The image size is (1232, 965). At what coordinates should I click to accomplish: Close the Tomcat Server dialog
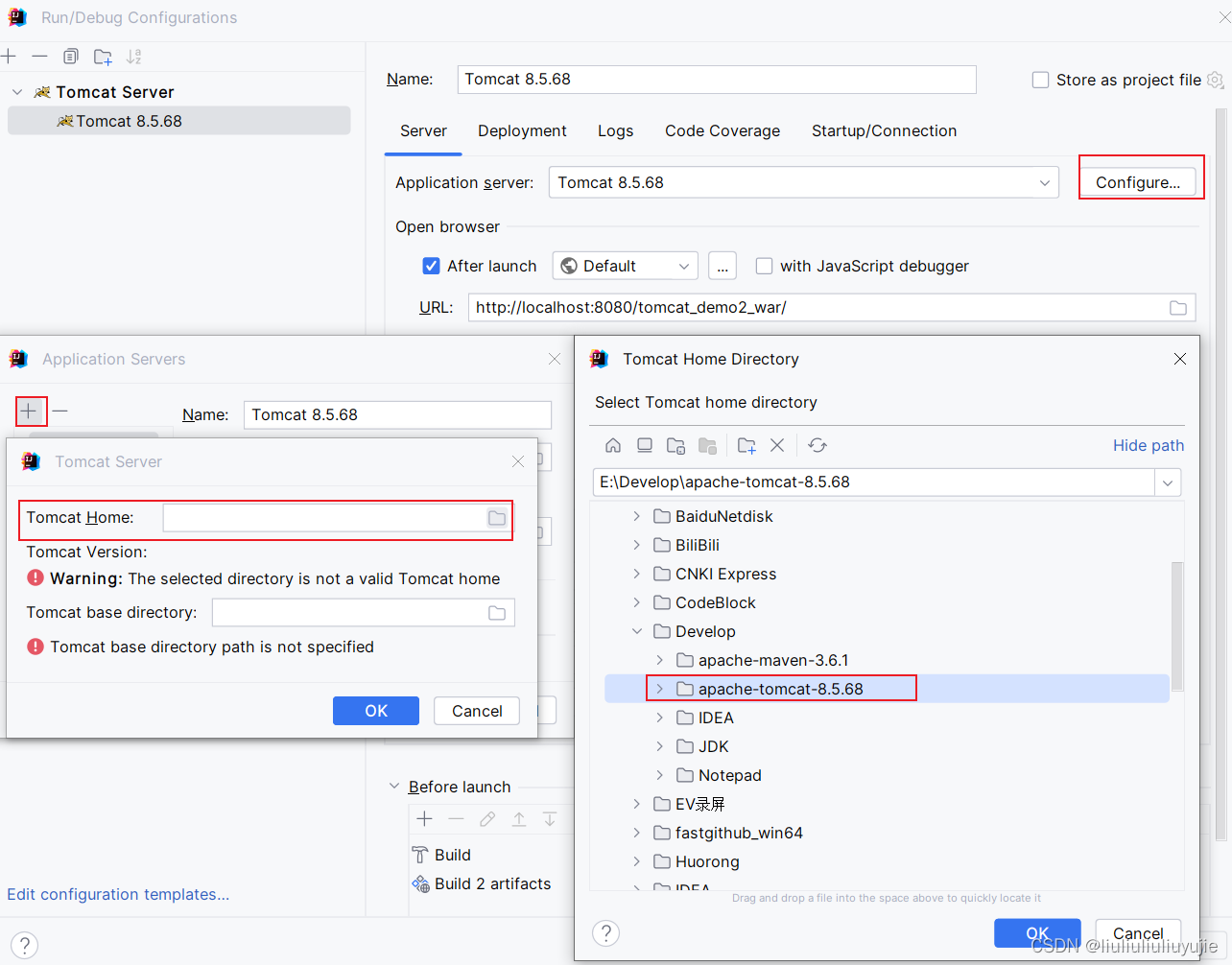tap(518, 461)
